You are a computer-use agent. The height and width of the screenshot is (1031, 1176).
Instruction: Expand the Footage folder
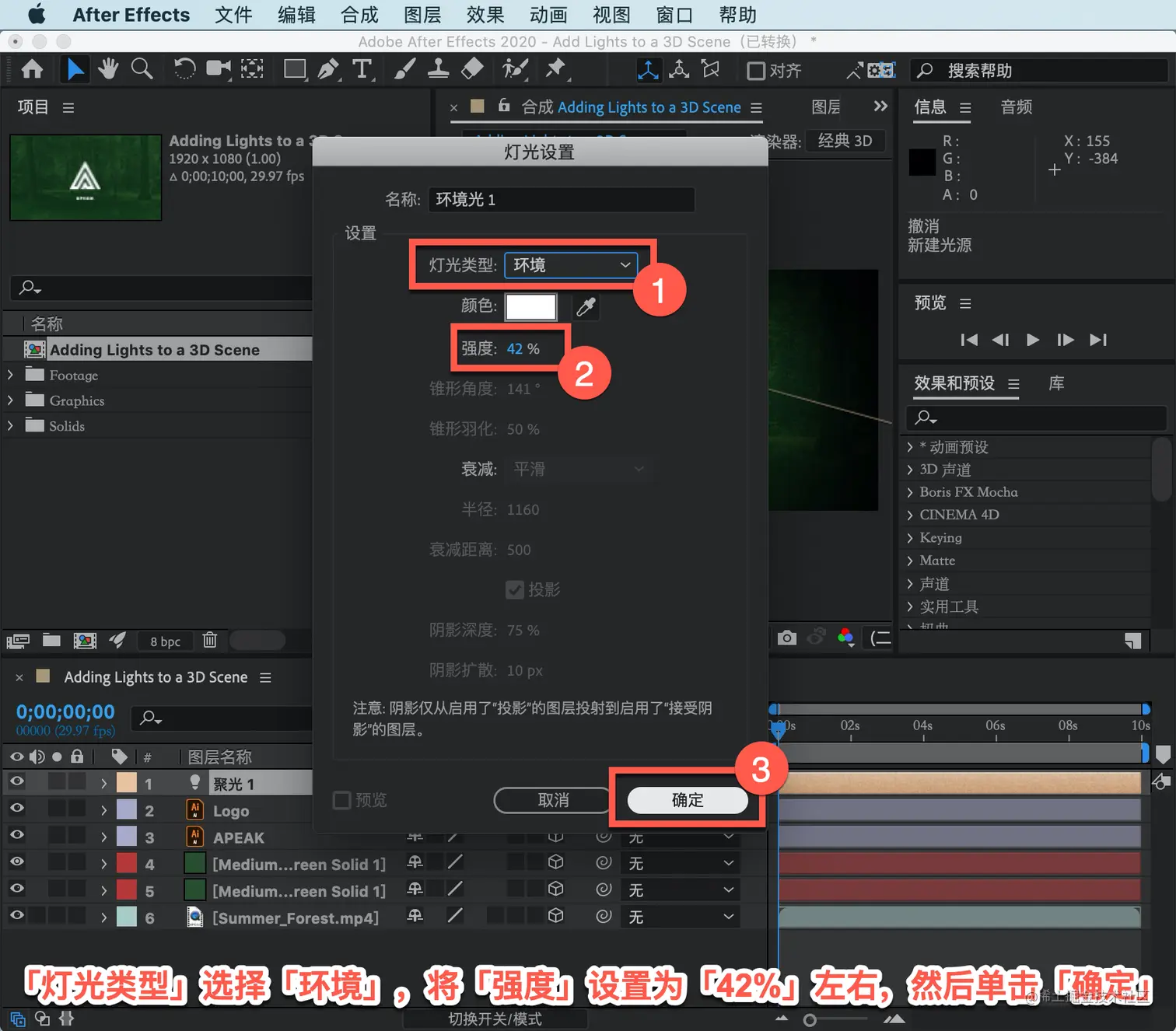[x=10, y=375]
